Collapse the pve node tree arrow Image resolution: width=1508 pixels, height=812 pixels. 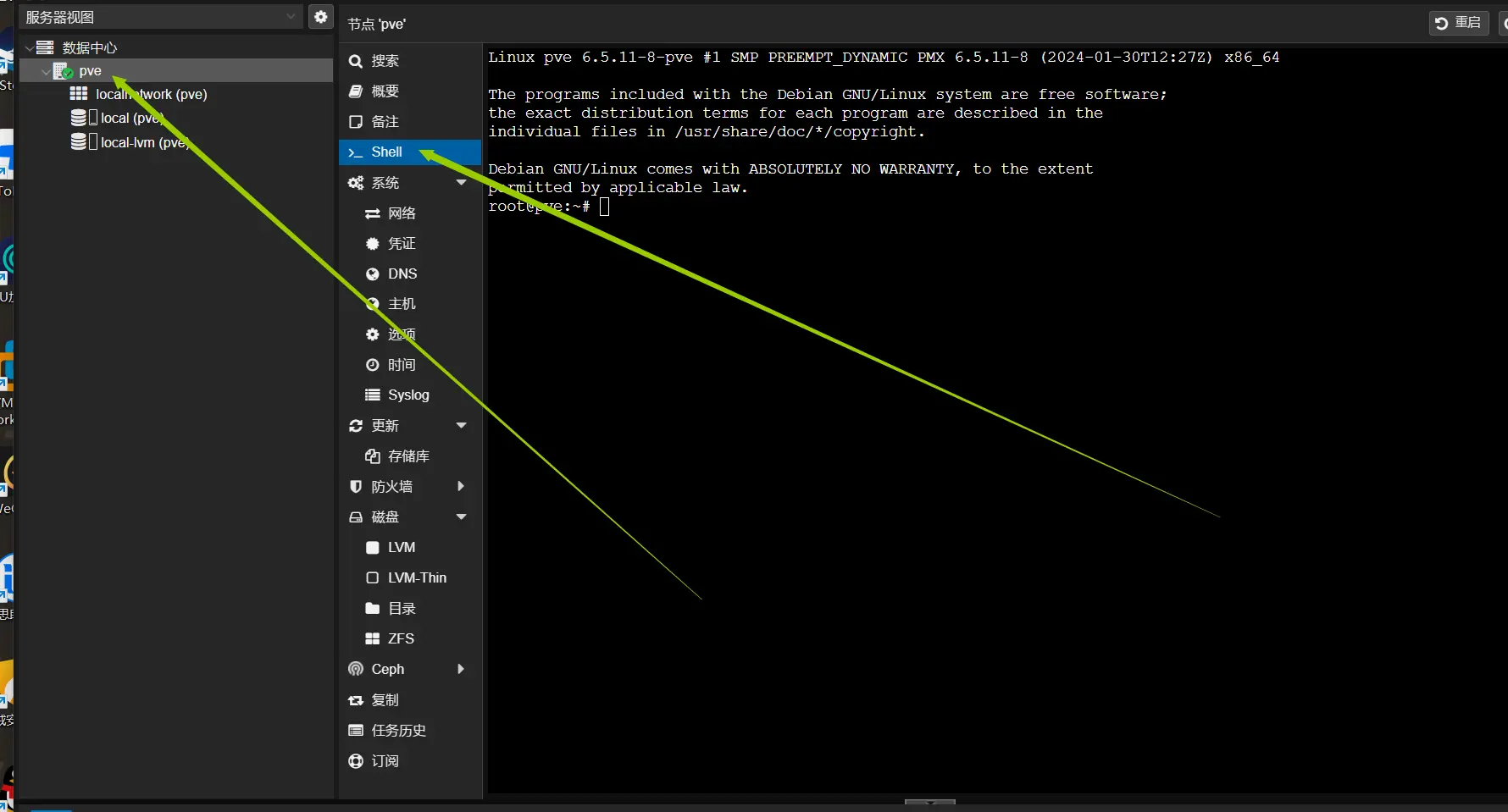pos(46,72)
